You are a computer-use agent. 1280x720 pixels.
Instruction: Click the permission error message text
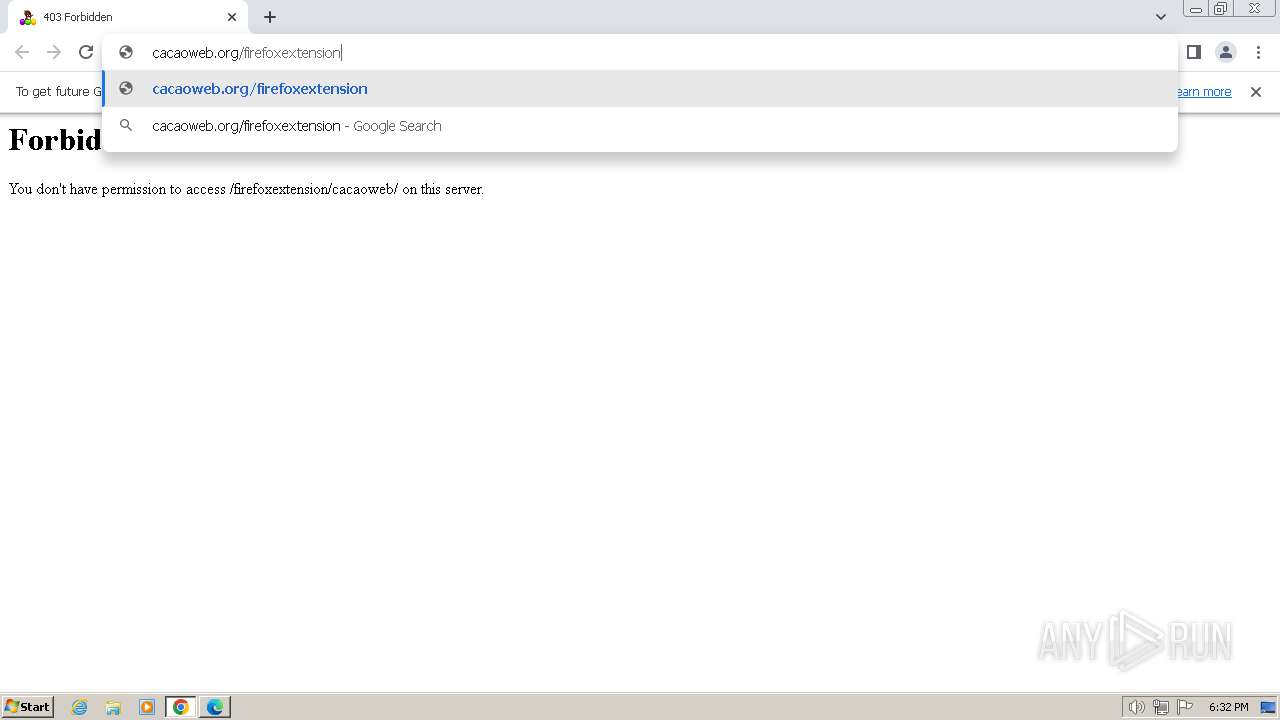coord(246,189)
